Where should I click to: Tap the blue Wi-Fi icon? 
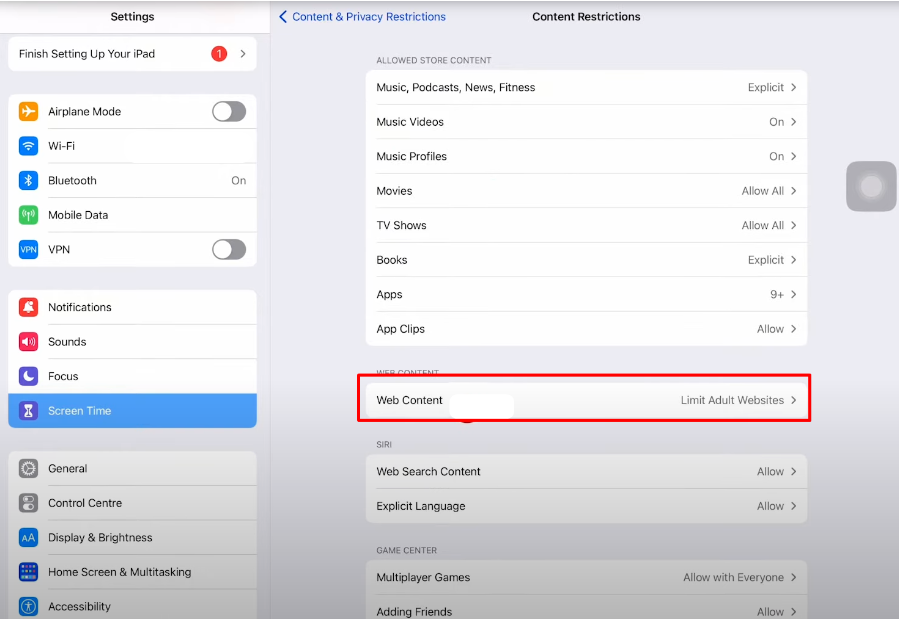pyautogui.click(x=29, y=146)
